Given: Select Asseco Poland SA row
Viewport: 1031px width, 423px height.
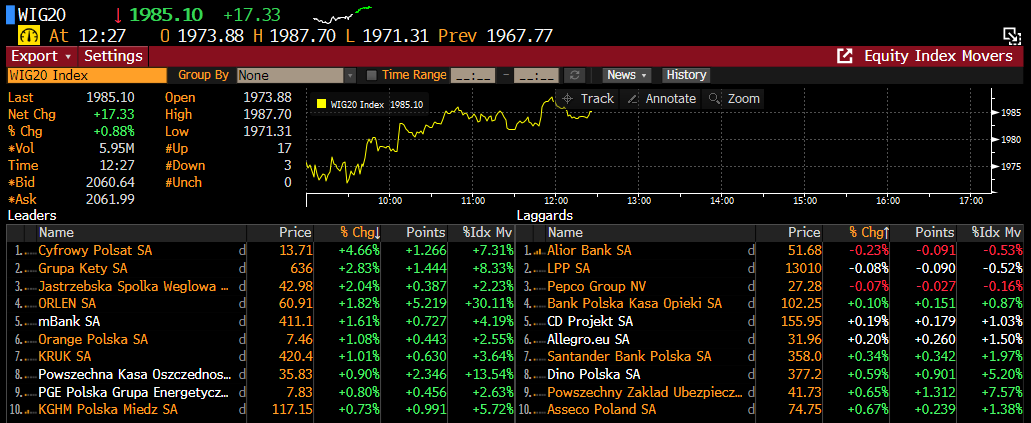Looking at the screenshot, I should pyautogui.click(x=770, y=410).
